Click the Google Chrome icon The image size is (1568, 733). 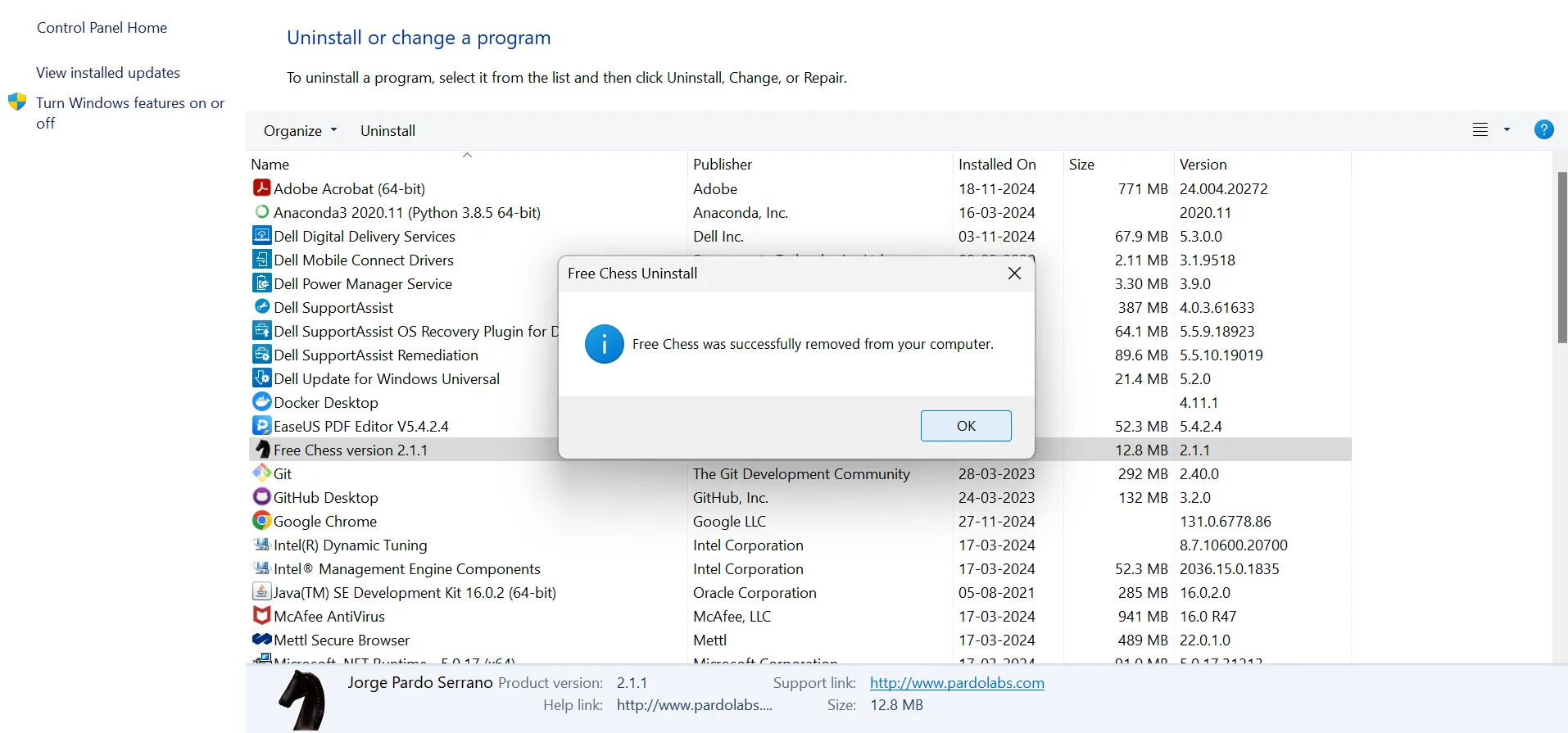coord(261,520)
